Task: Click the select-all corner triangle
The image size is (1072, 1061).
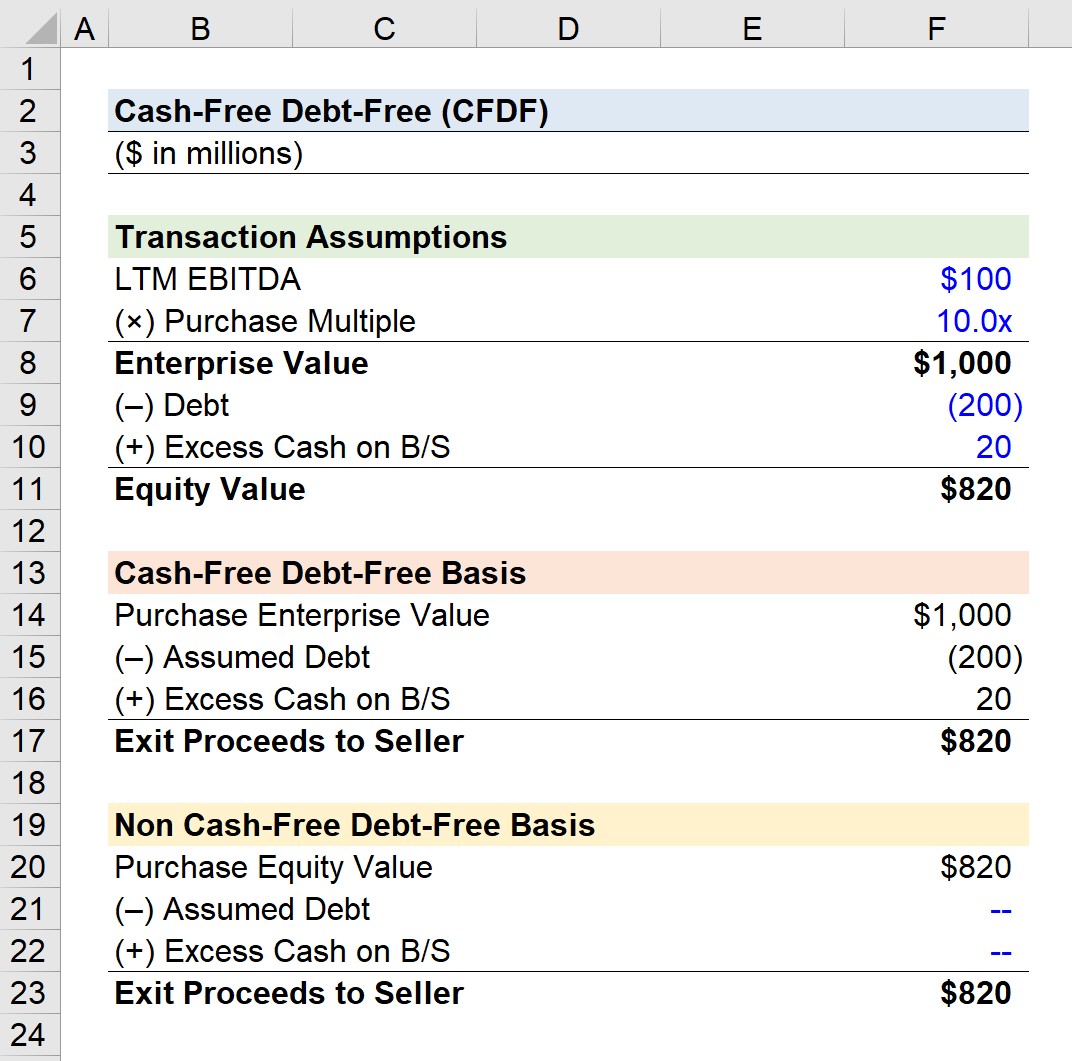Action: (x=30, y=27)
